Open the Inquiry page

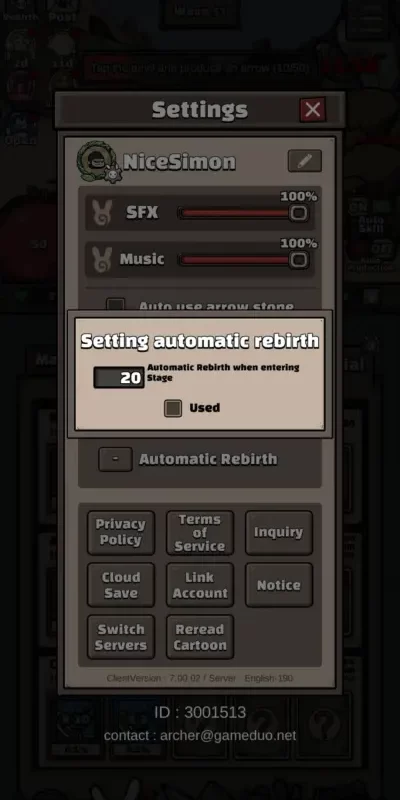point(279,533)
